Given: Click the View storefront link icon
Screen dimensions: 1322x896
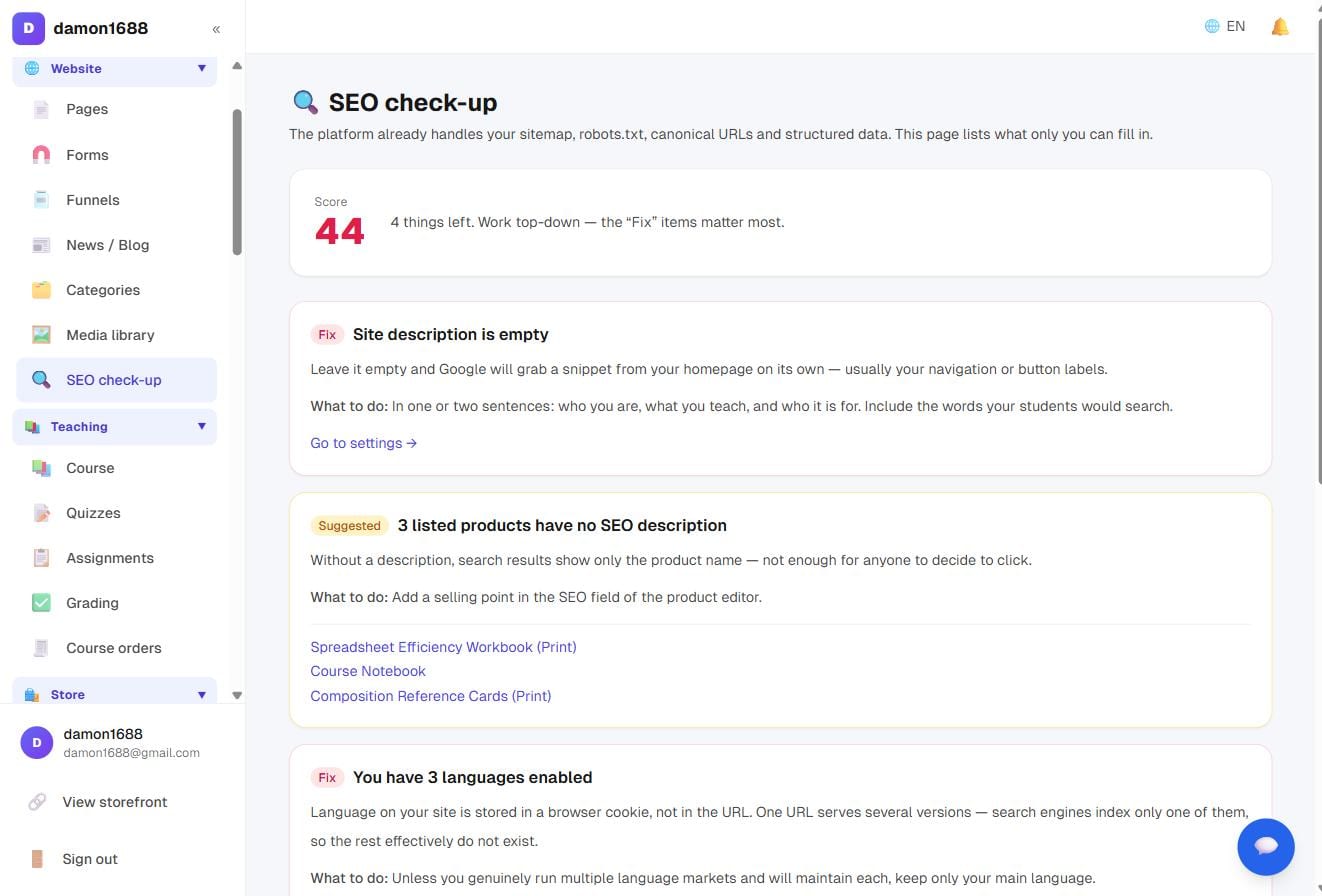Looking at the screenshot, I should click(37, 802).
